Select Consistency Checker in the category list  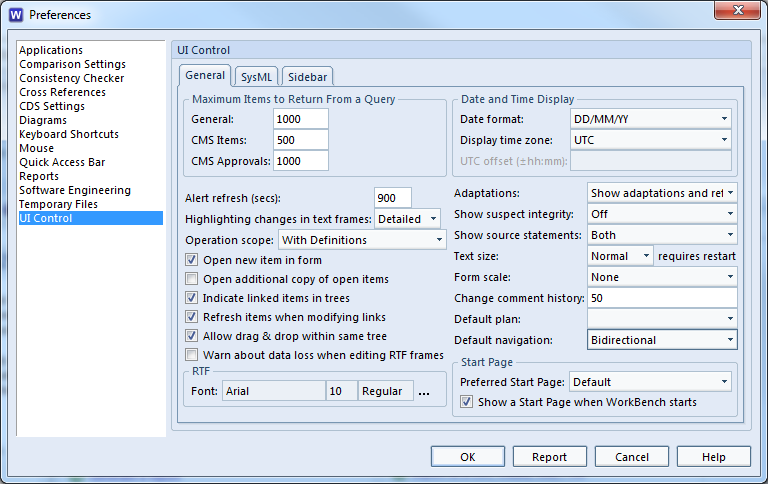click(x=72, y=78)
